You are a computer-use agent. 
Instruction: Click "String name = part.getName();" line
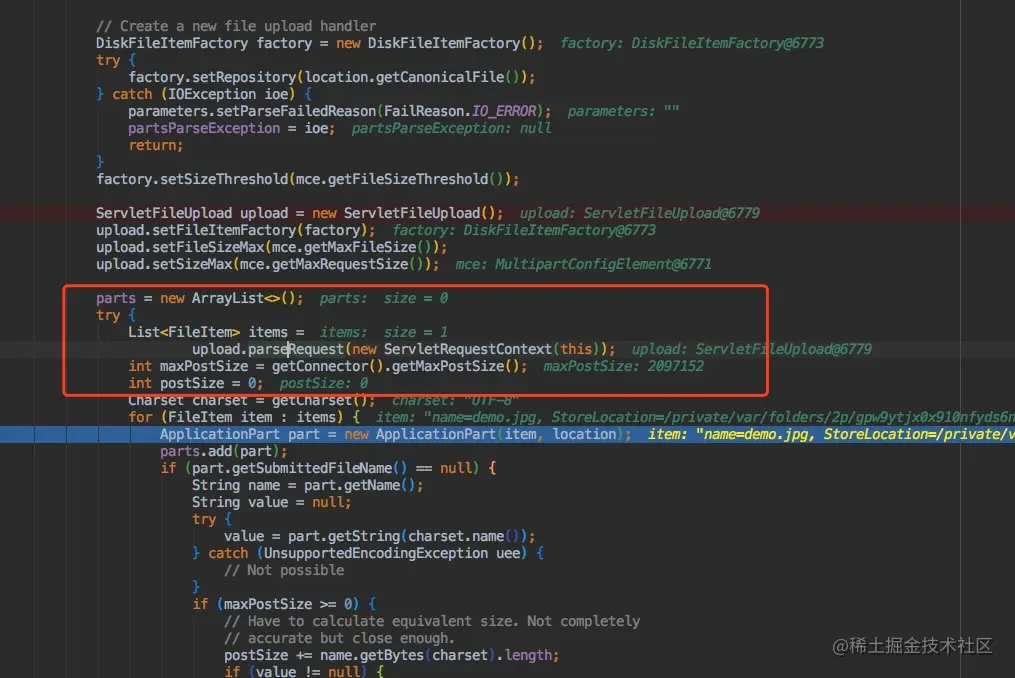307,485
